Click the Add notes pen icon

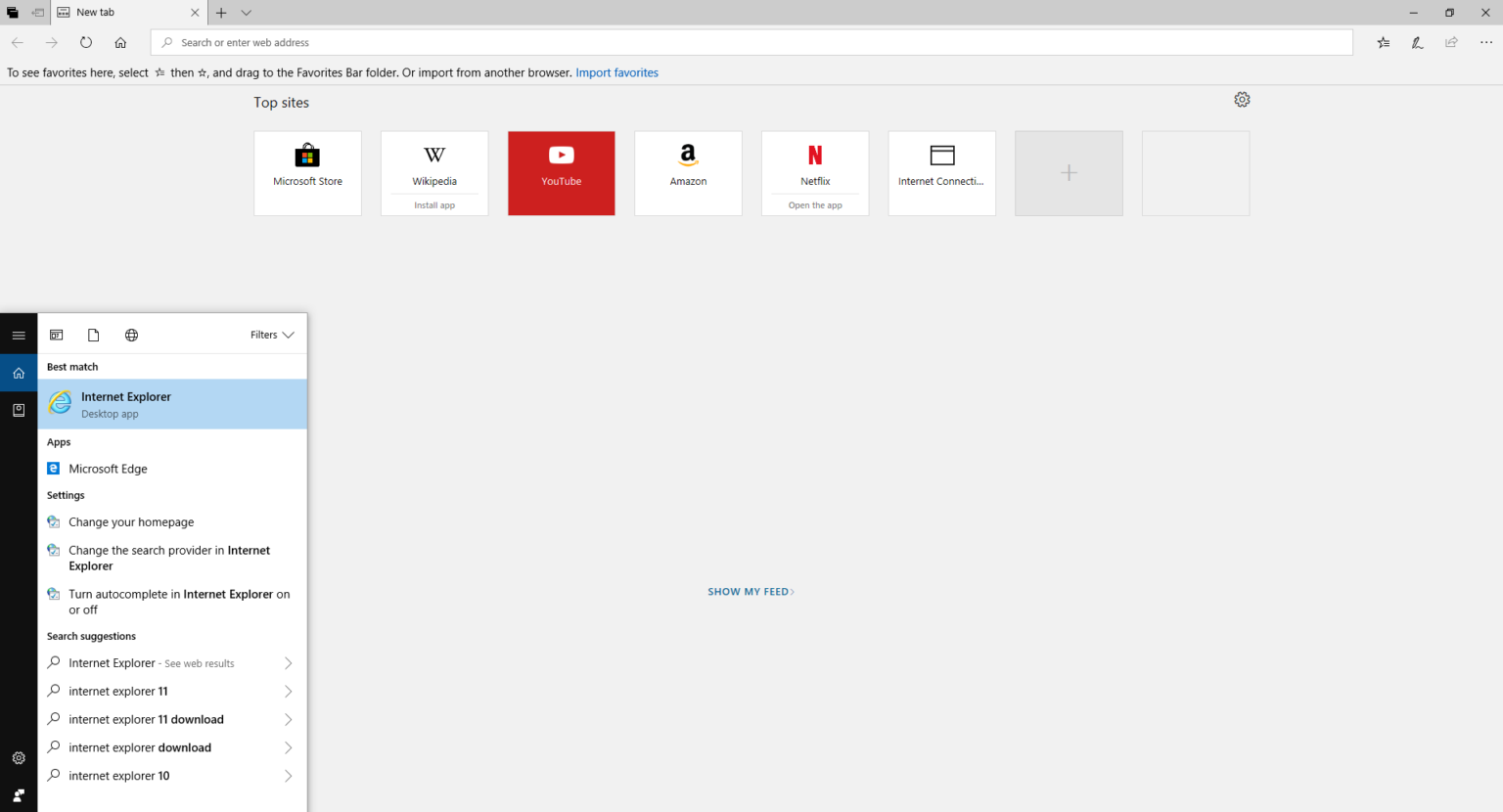[1417, 42]
